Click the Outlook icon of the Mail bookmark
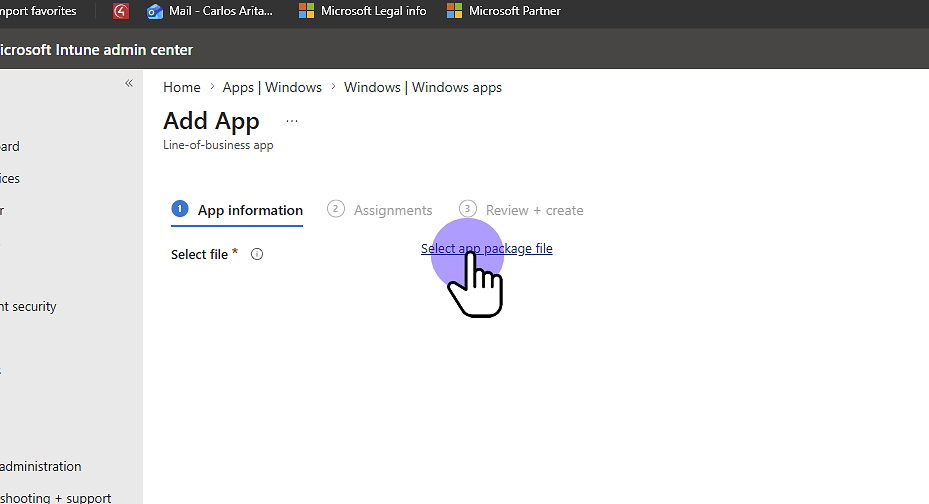Image resolution: width=929 pixels, height=504 pixels. point(155,11)
